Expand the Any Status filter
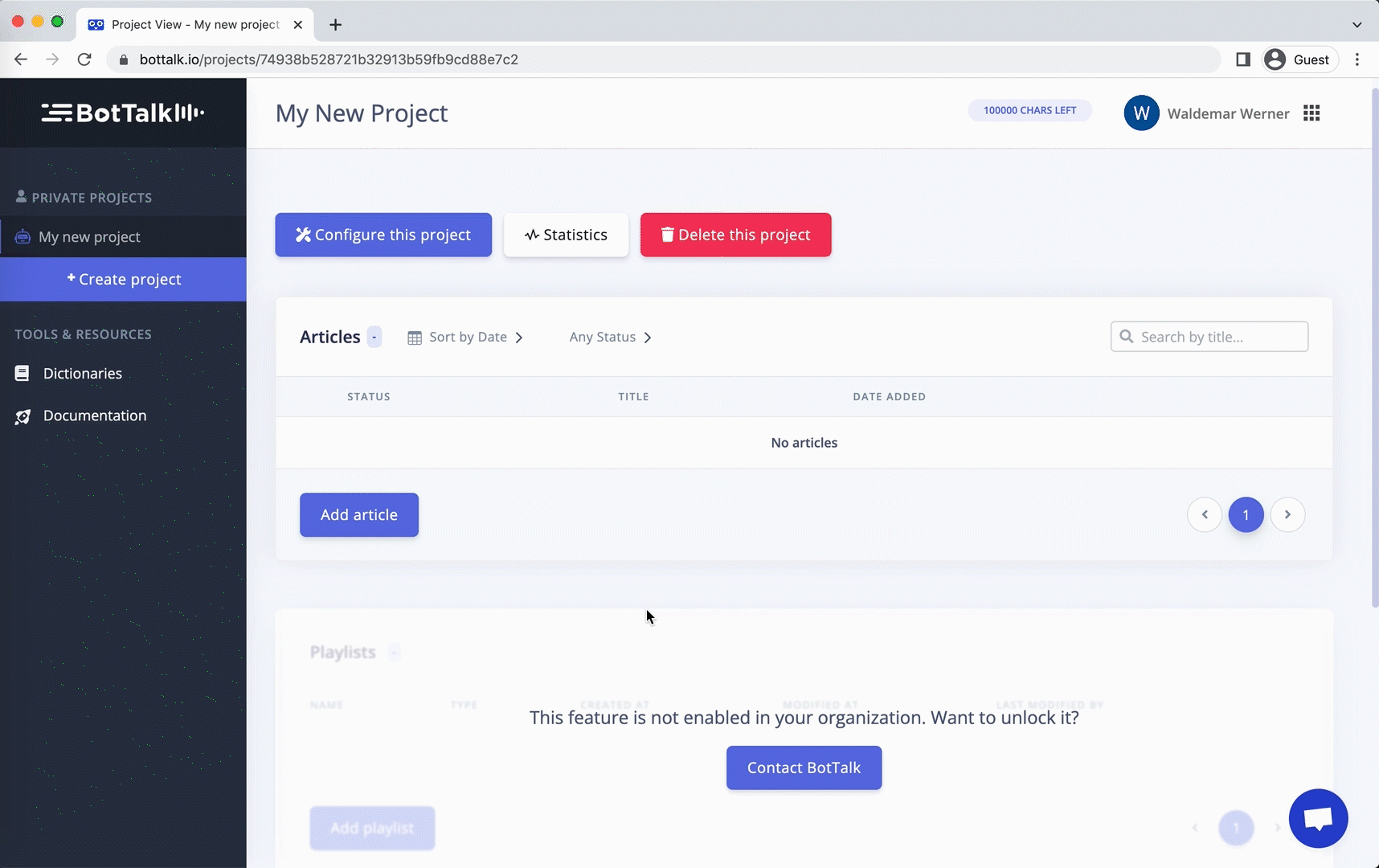This screenshot has height=868, width=1379. [x=610, y=338]
